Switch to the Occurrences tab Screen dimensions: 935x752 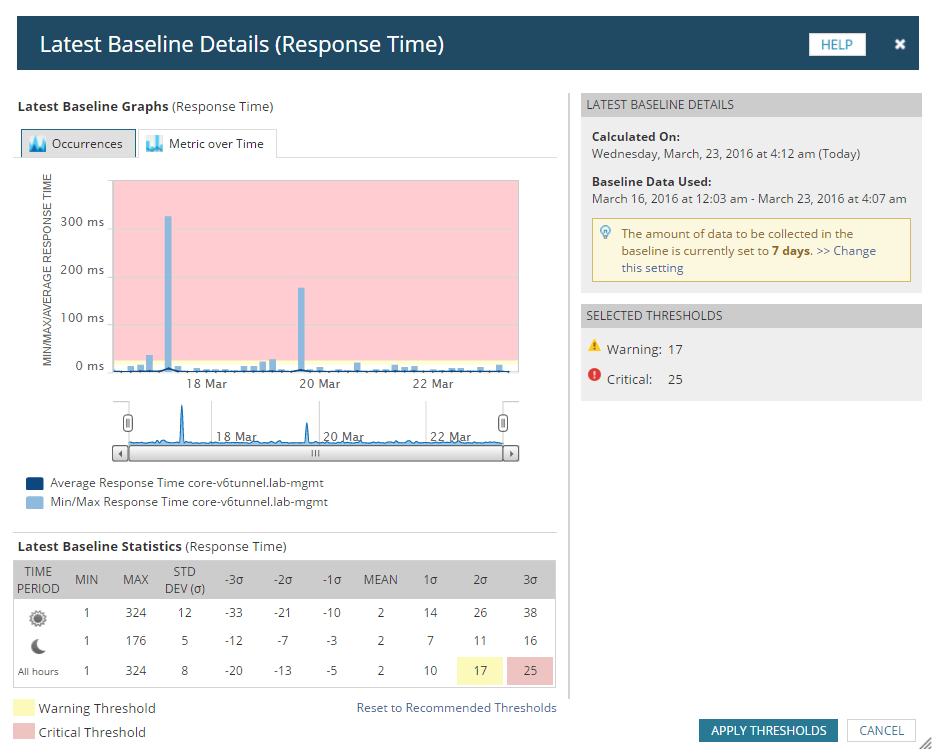77,144
